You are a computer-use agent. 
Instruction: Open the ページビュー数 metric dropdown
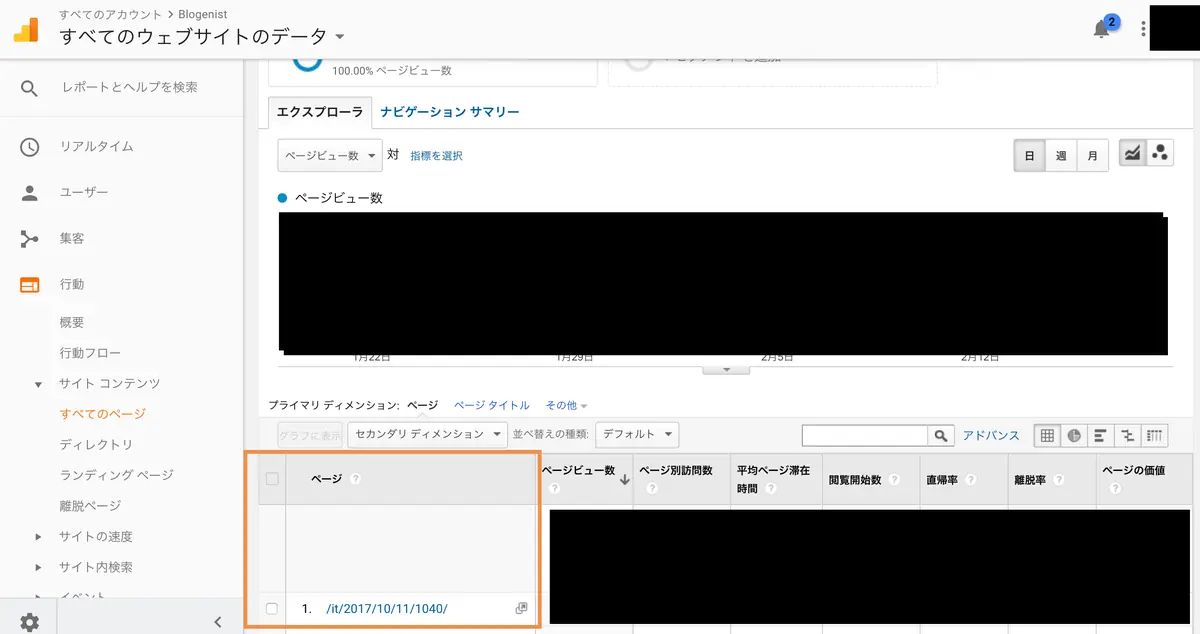click(x=330, y=156)
